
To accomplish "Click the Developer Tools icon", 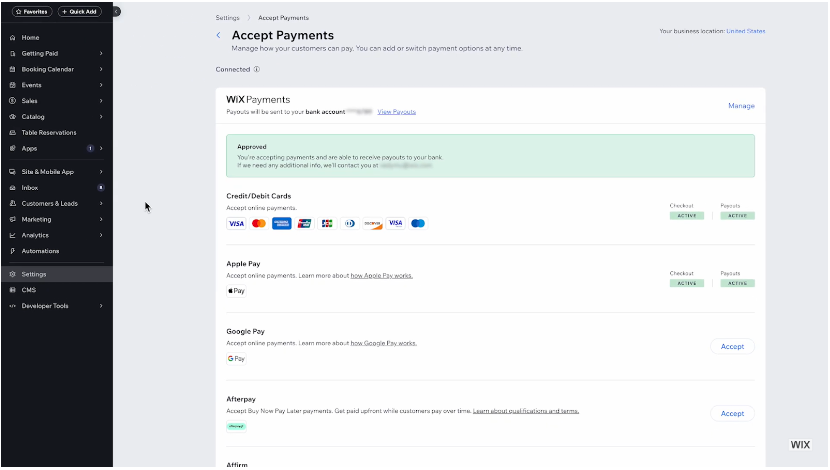I will [x=13, y=306].
